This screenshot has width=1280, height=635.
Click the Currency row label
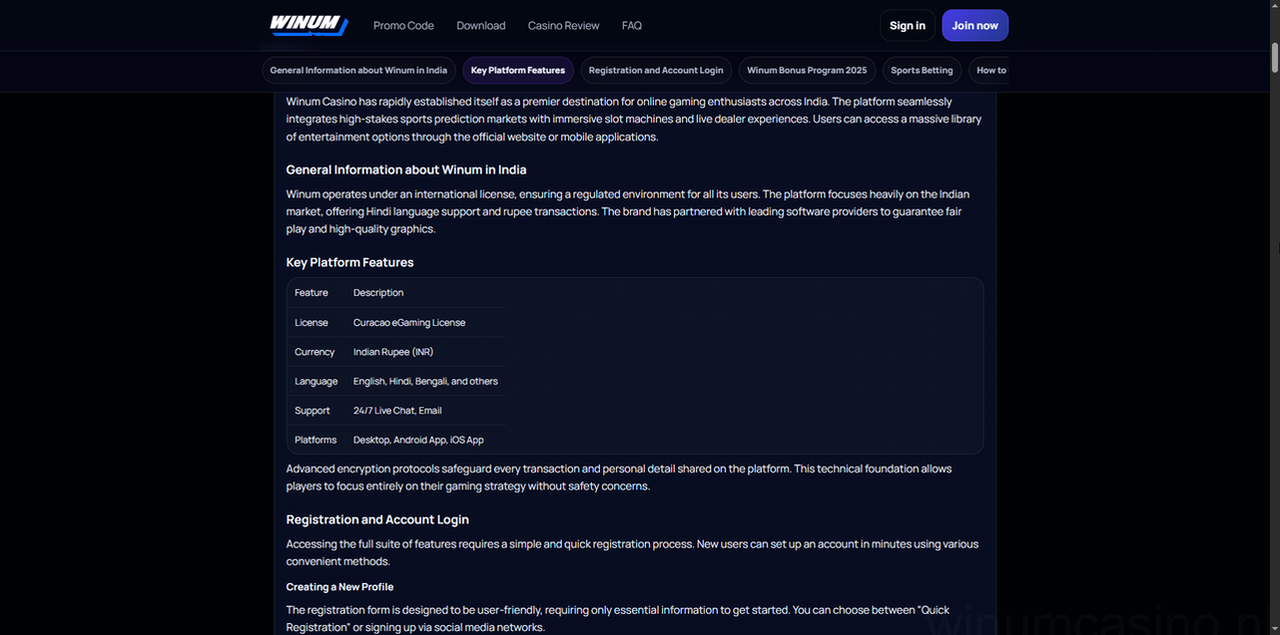316,352
